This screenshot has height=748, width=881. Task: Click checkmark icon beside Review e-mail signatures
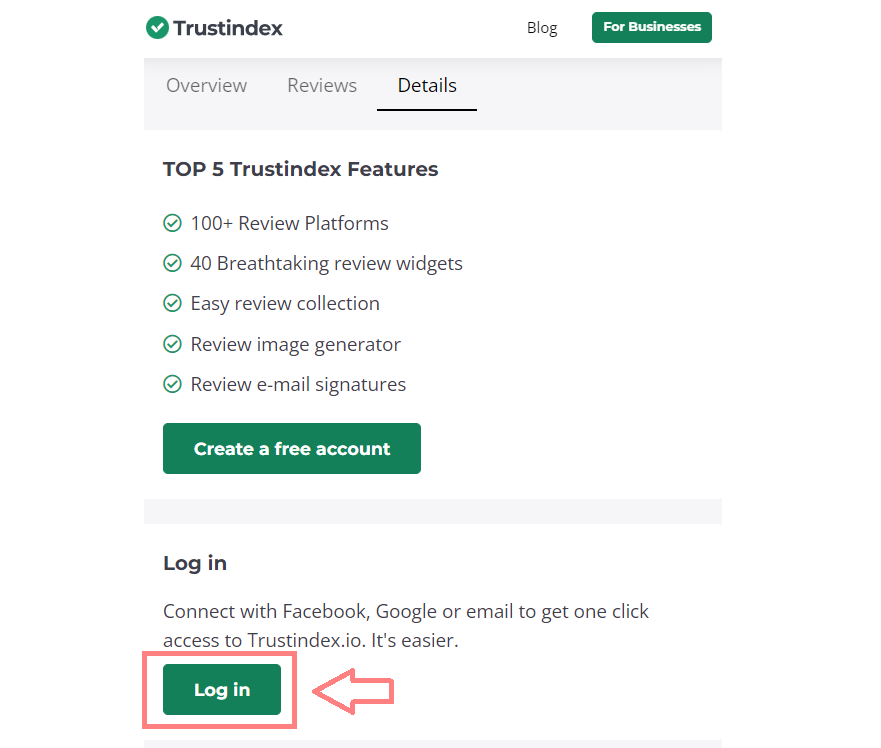point(172,384)
